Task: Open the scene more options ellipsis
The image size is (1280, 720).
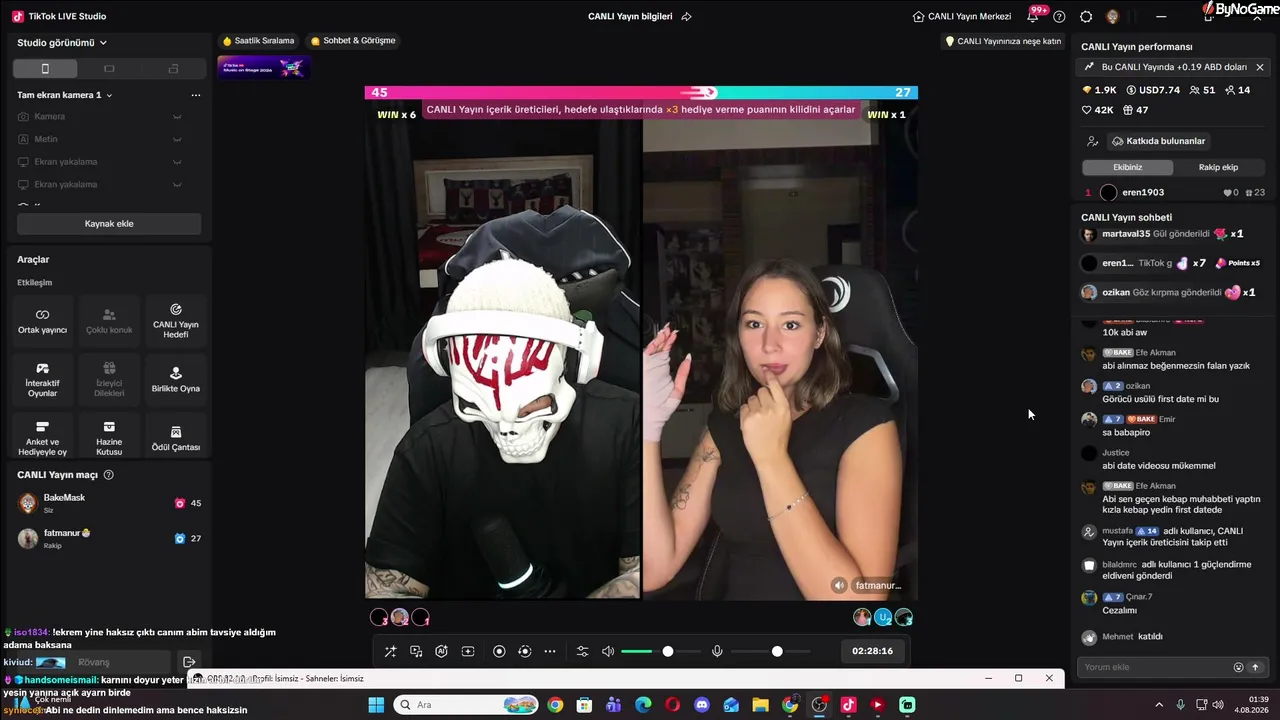Action: 196,95
